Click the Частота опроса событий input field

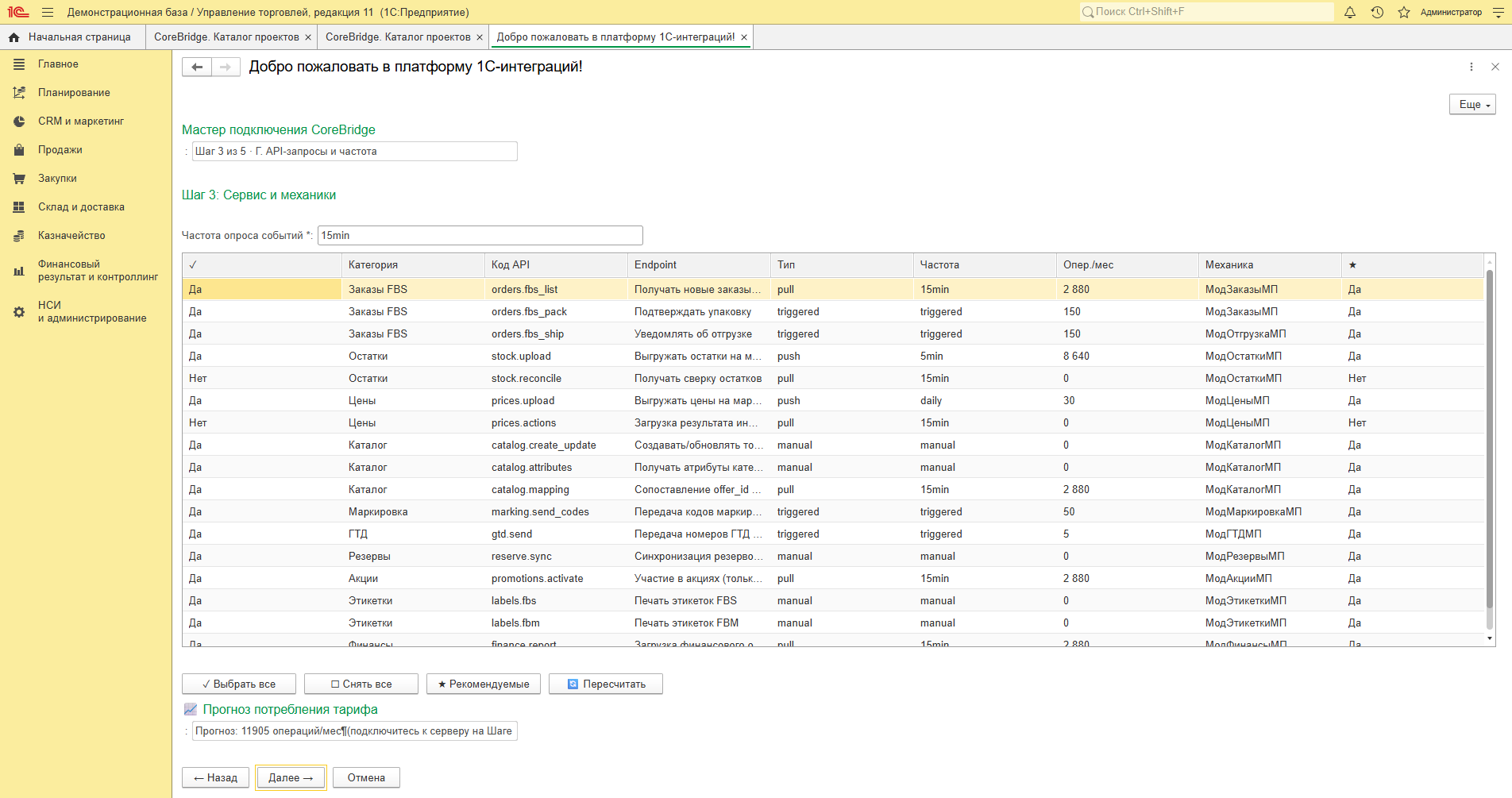pyautogui.click(x=480, y=236)
